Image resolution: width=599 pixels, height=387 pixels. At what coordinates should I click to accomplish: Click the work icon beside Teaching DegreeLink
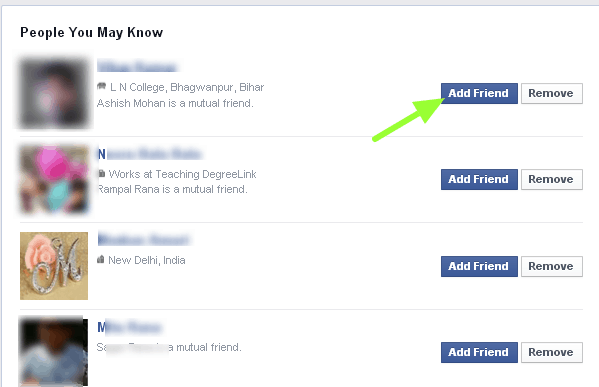pos(102,173)
